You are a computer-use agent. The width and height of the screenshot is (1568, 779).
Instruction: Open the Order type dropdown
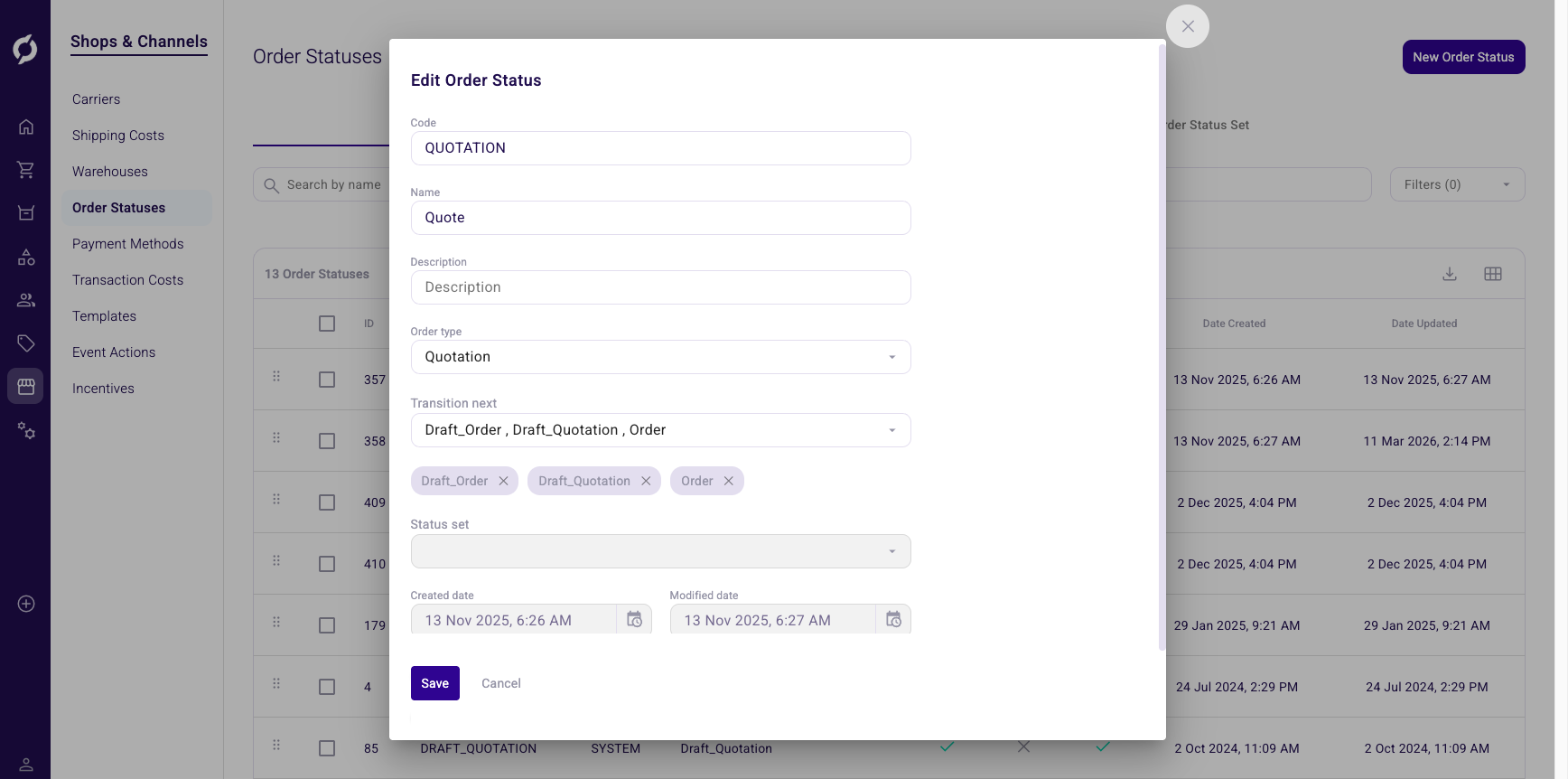point(660,357)
